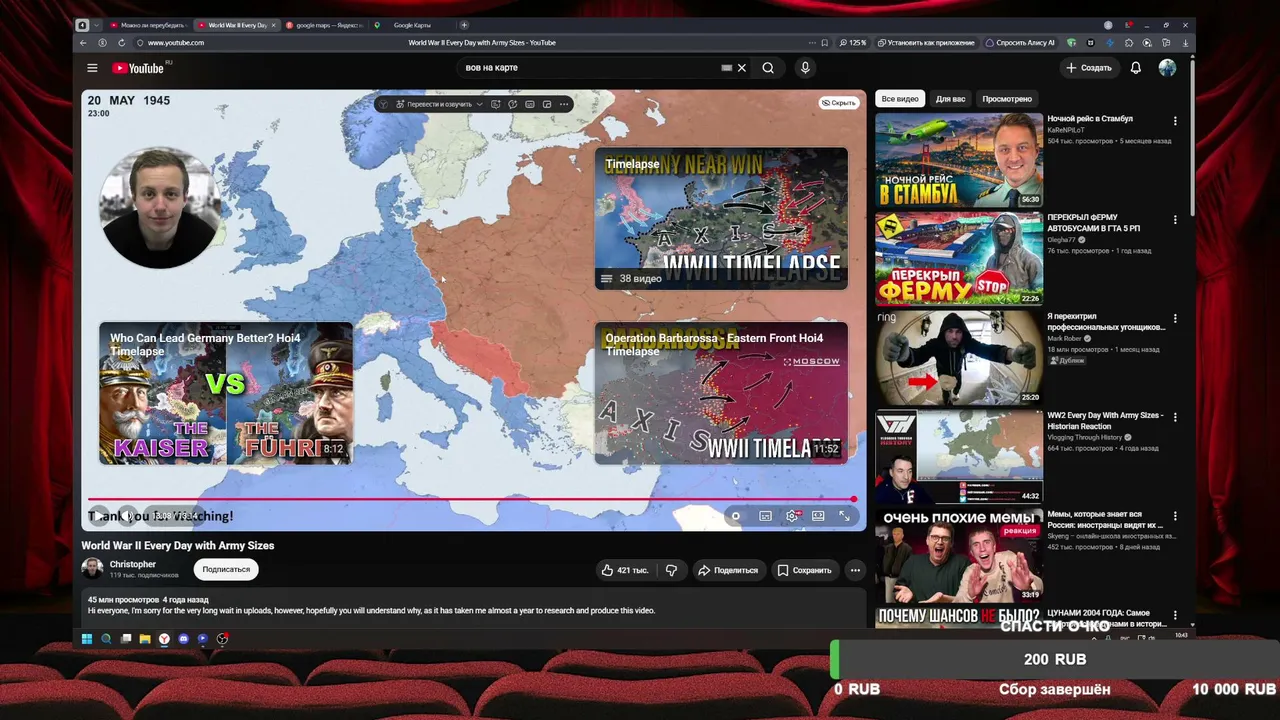Mute the video with the volume icon

127,516
